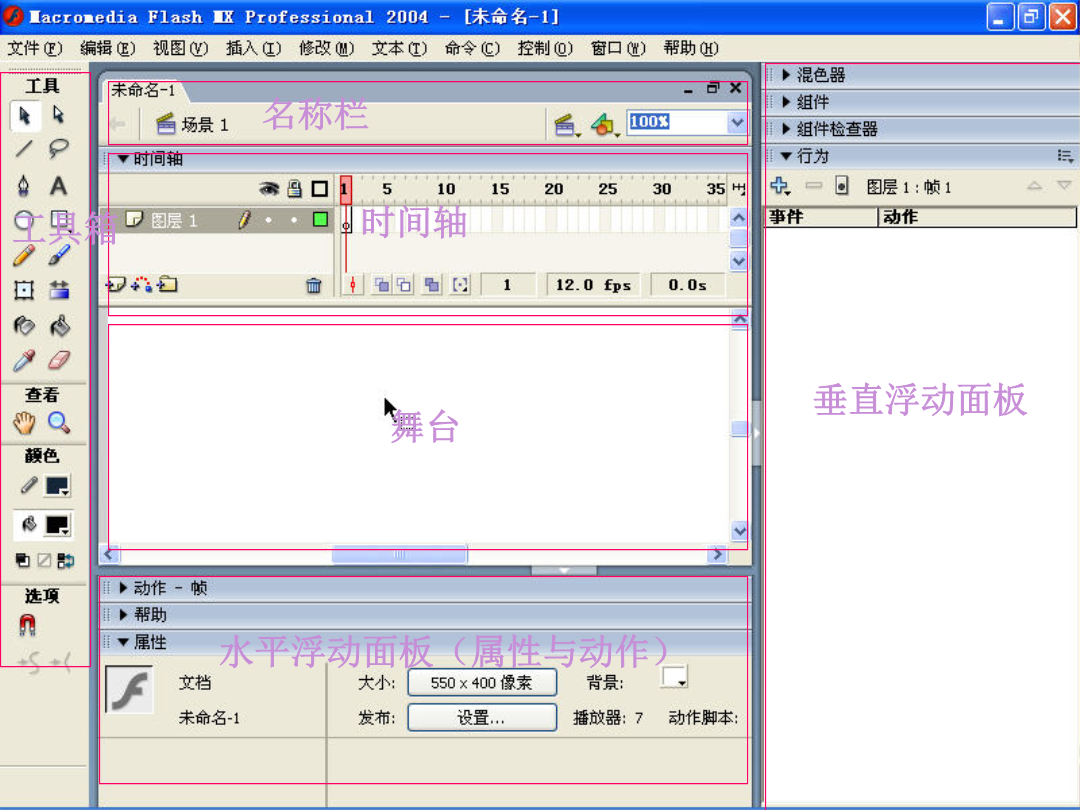Open the 行为 panel options menu

(1065, 156)
